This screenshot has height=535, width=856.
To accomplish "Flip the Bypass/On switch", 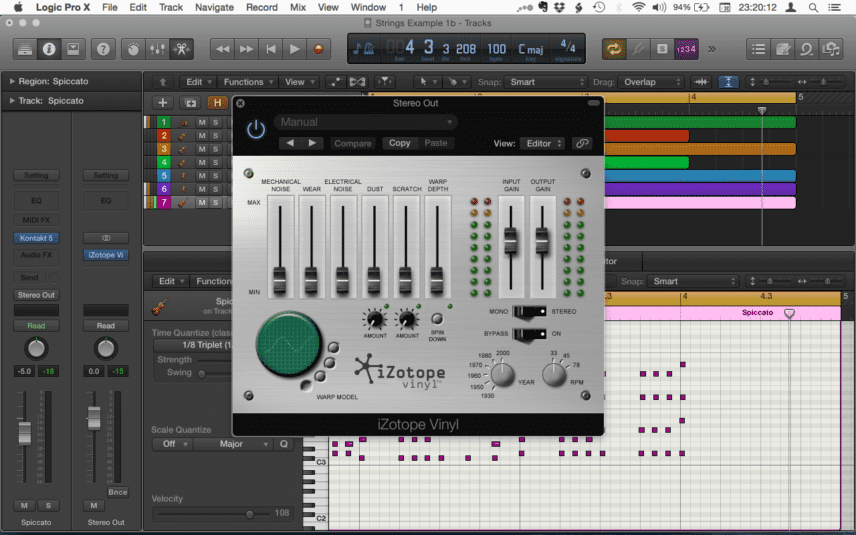I will (x=530, y=334).
